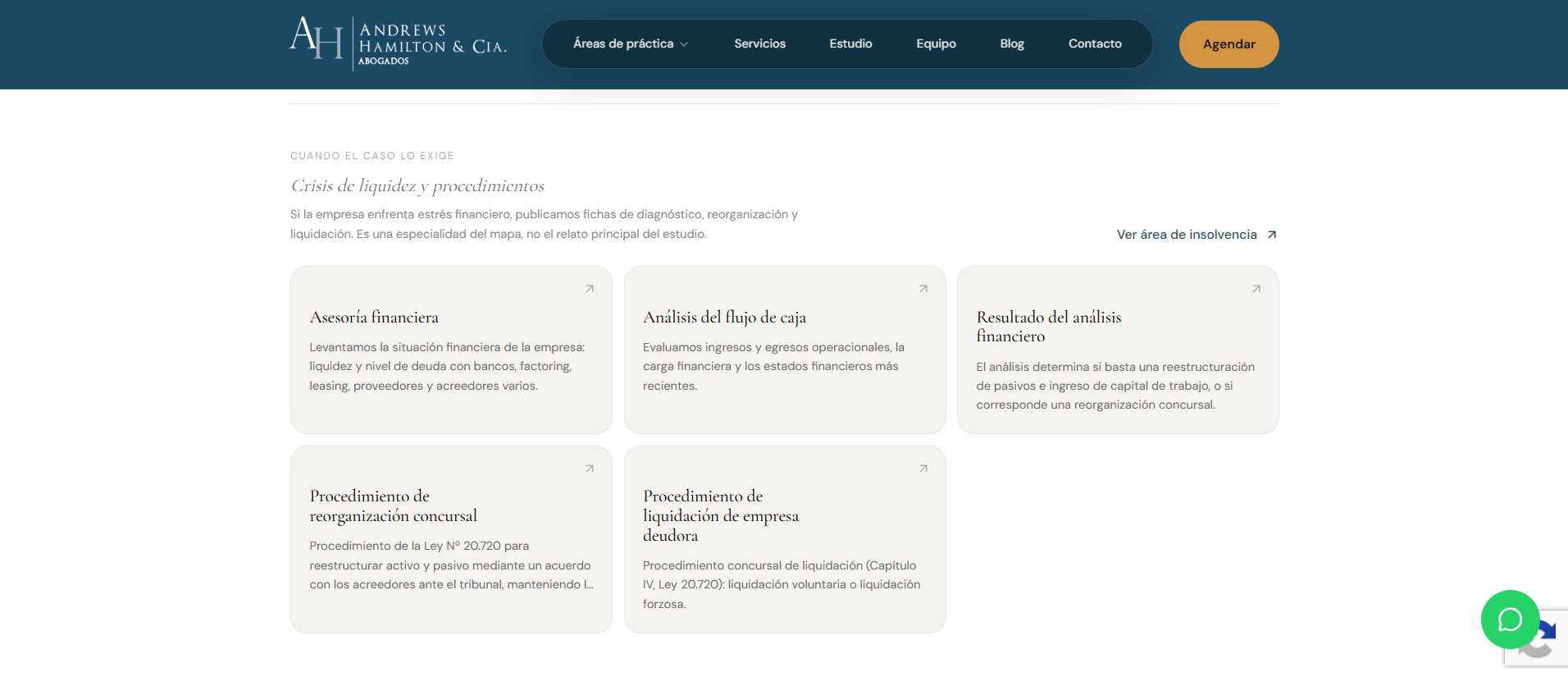Click the description starting 'Evaluamos ingresos y egresos'
This screenshot has height=677, width=1568.
pyautogui.click(x=773, y=366)
